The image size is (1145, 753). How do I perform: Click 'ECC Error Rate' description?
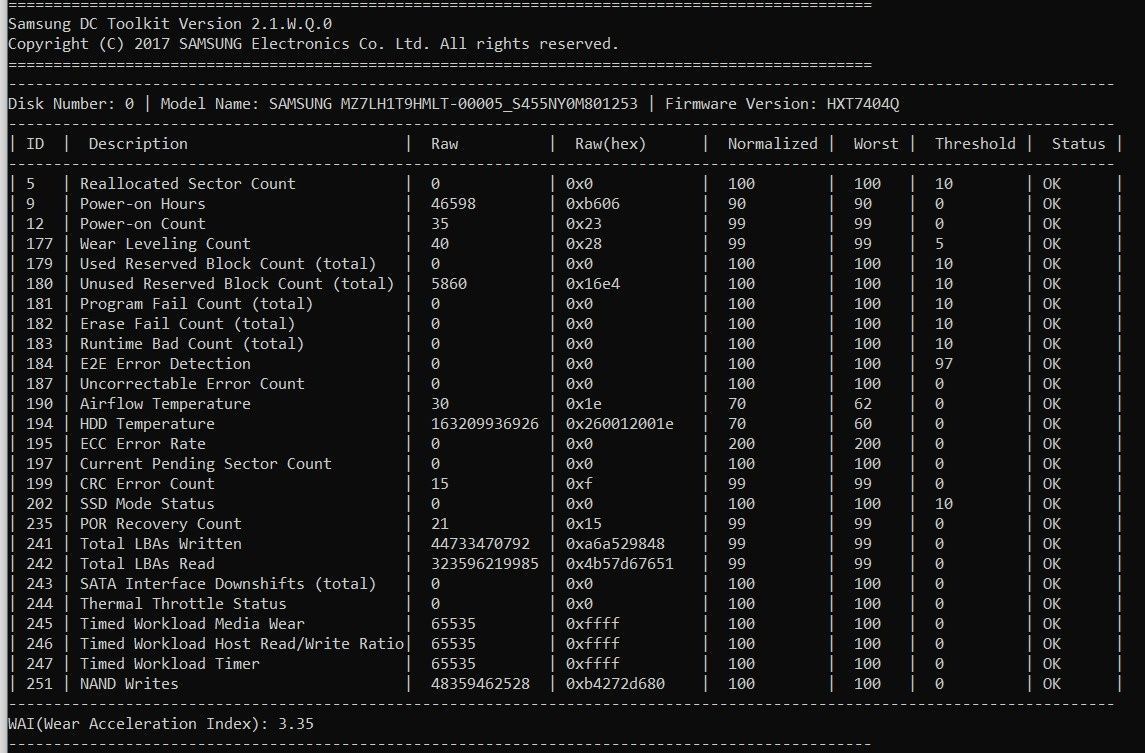[x=142, y=444]
